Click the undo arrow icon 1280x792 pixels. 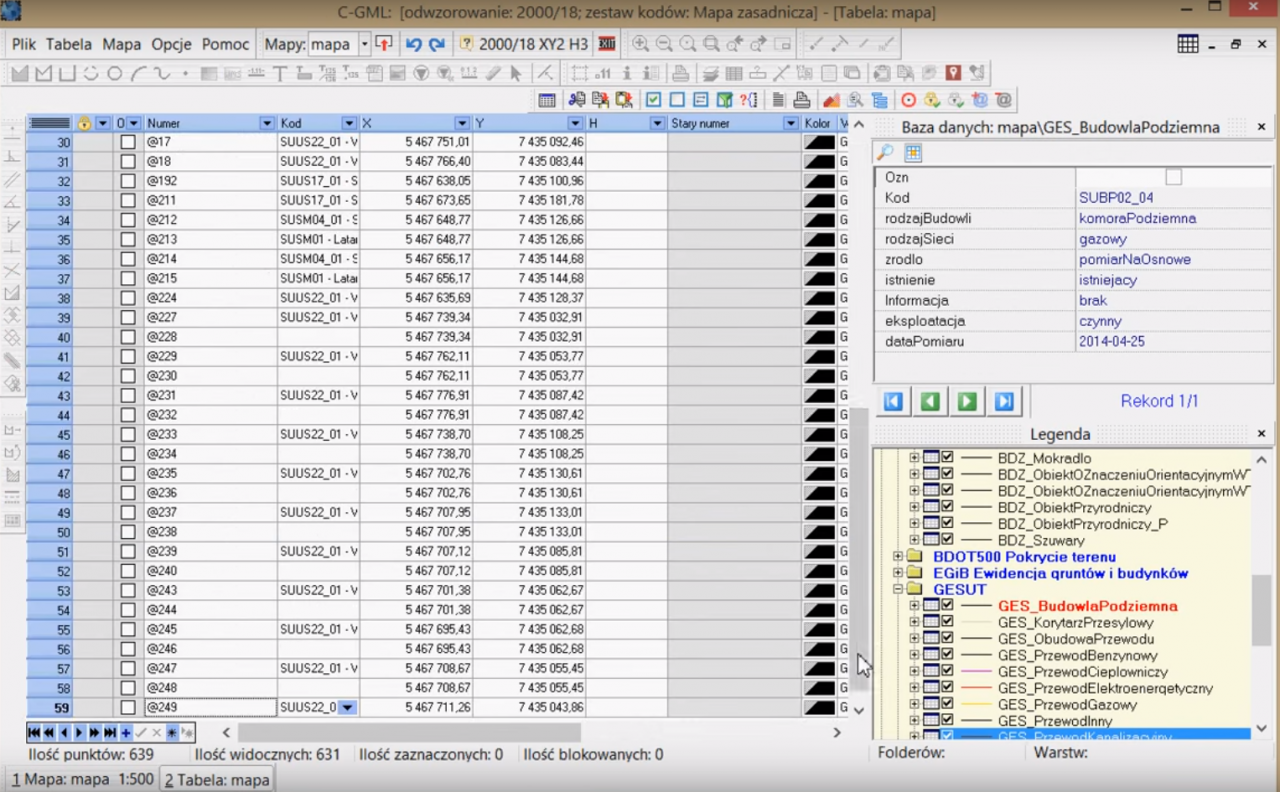point(413,44)
